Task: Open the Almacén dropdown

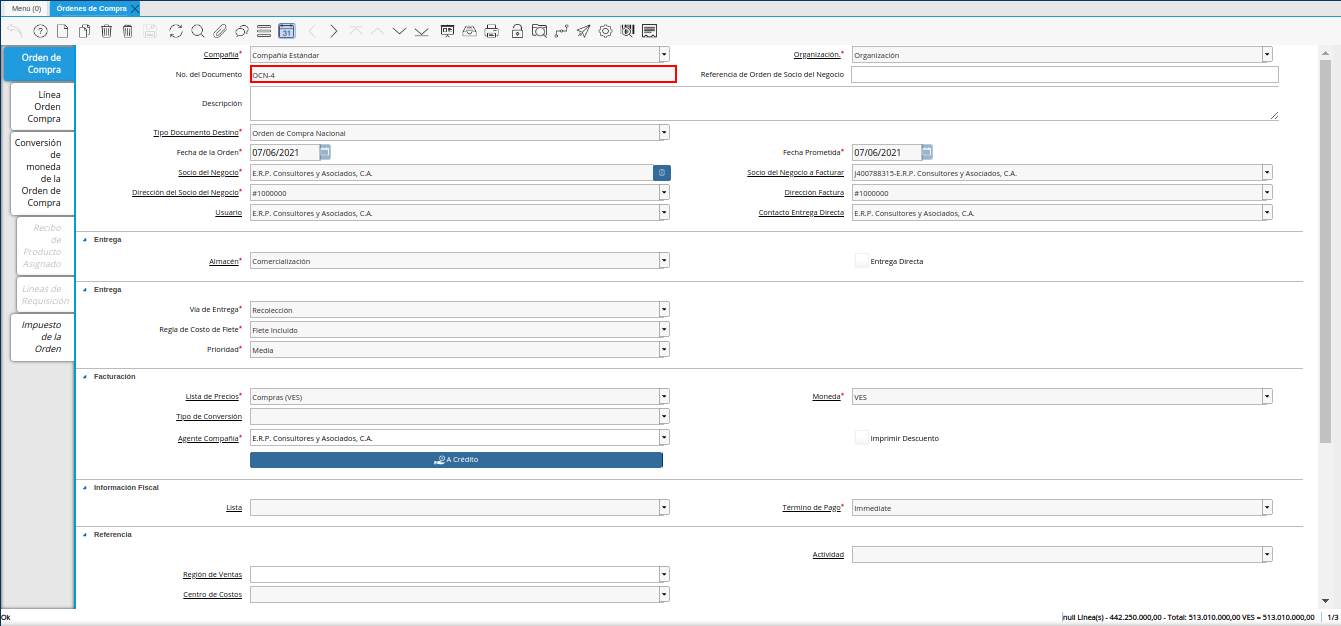Action: click(664, 261)
